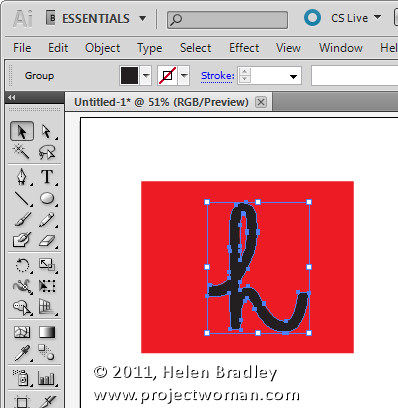
Task: Select the Eyedropper tool
Action: pos(22,353)
